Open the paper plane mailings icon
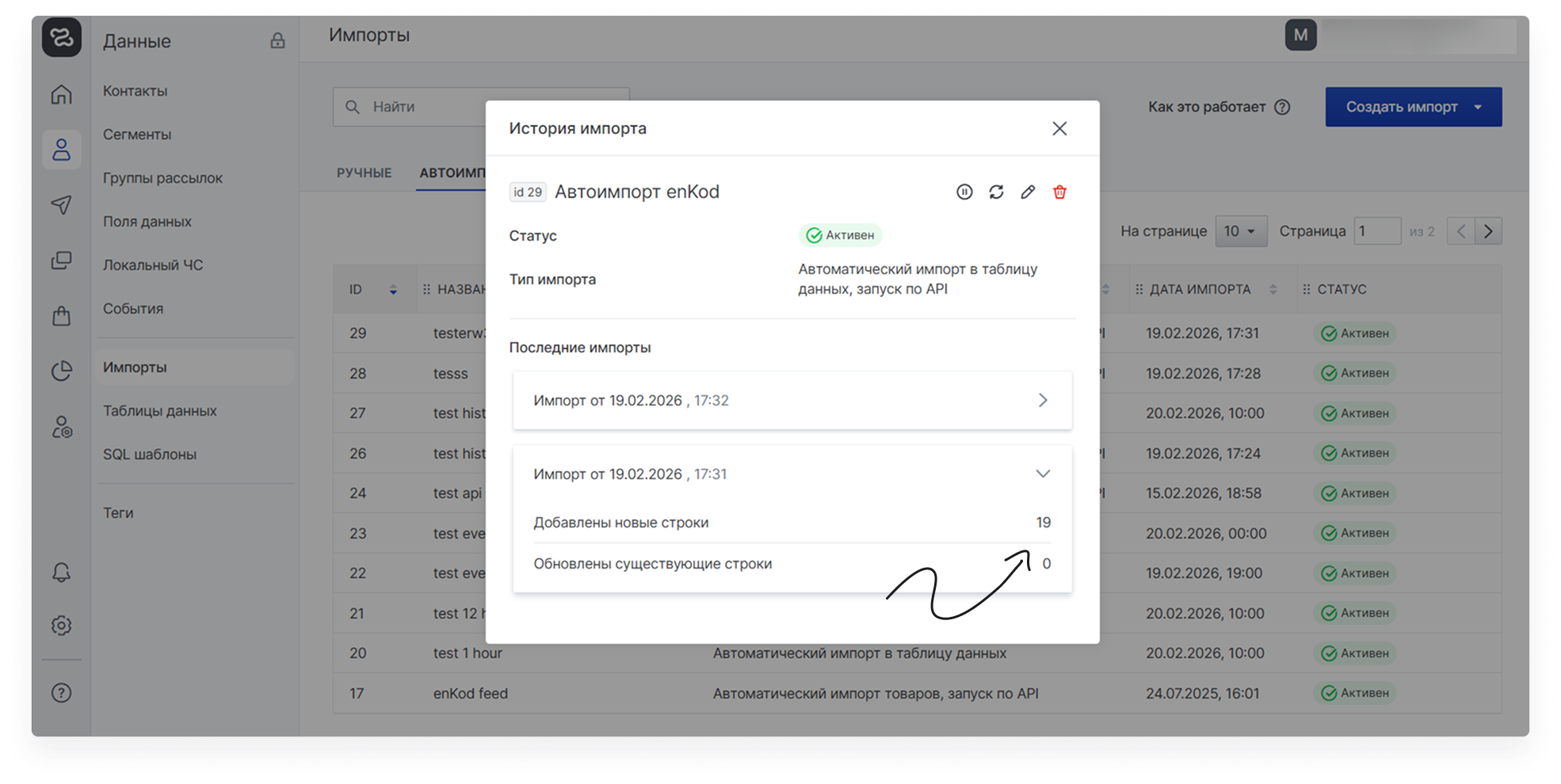Screen dimensions: 1561x784 point(61,205)
